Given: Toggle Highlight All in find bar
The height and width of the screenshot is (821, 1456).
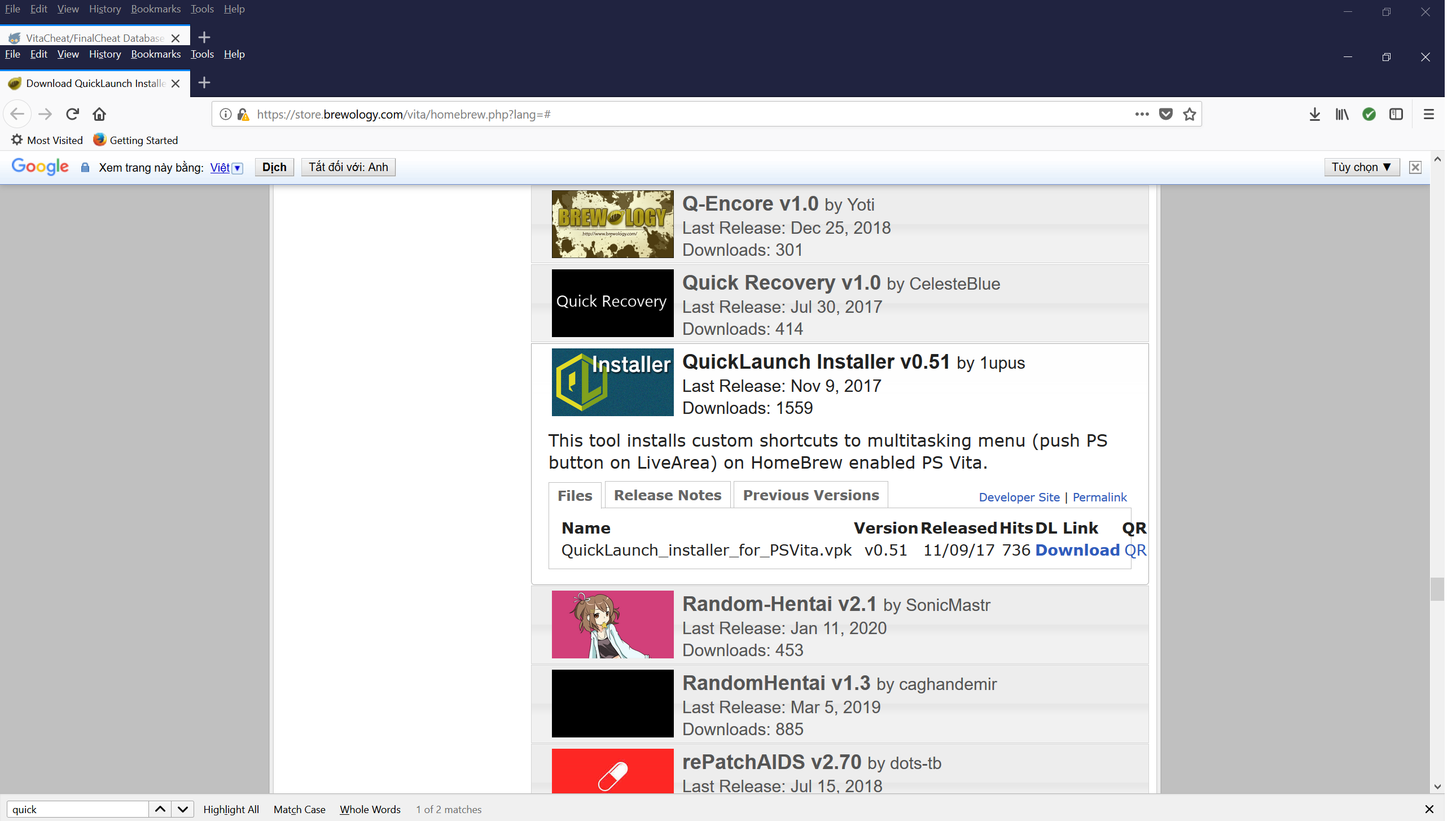Looking at the screenshot, I should (x=231, y=809).
